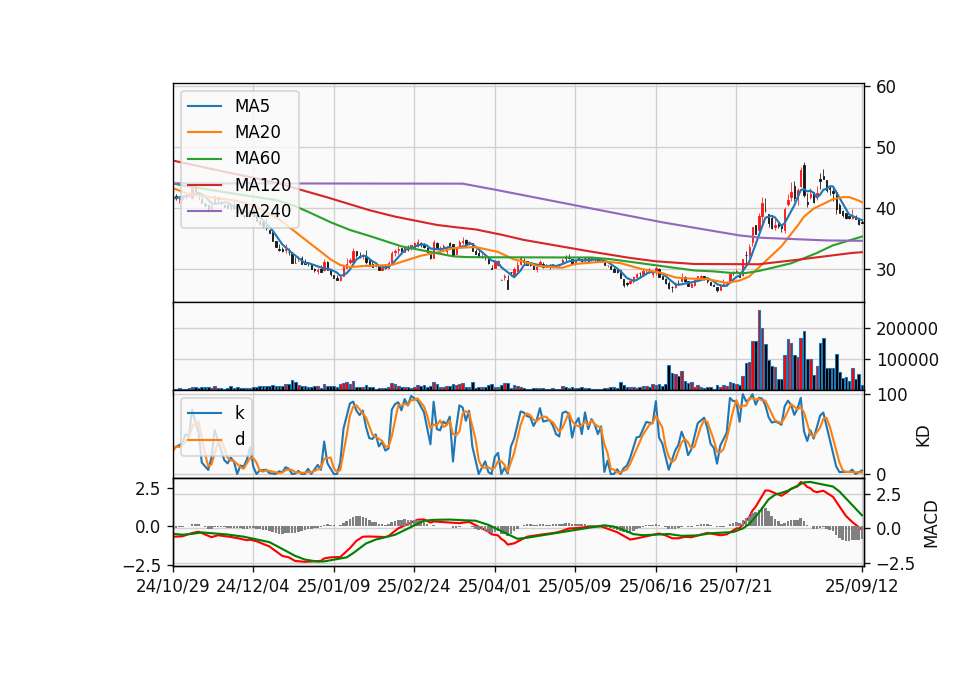Click the 25/07/21 date label

[735, 586]
